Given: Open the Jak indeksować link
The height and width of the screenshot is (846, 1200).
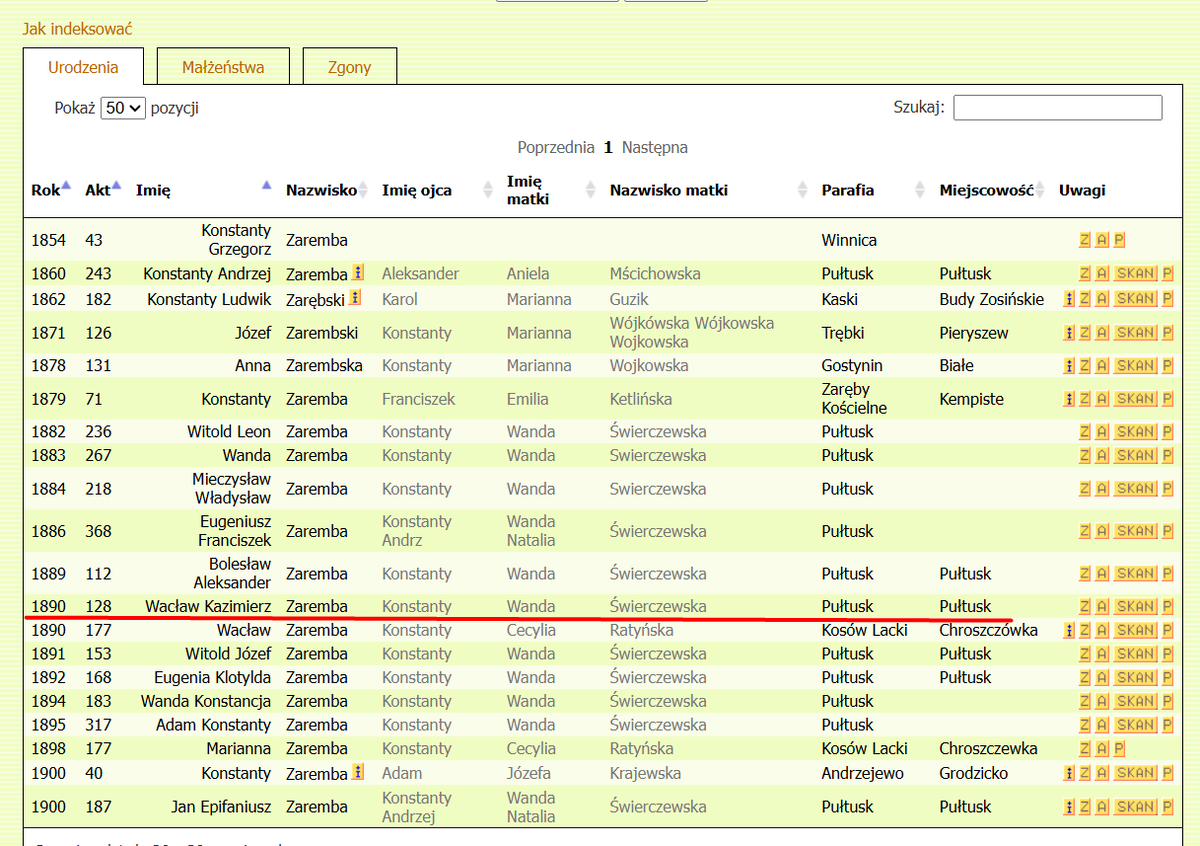Looking at the screenshot, I should [77, 29].
